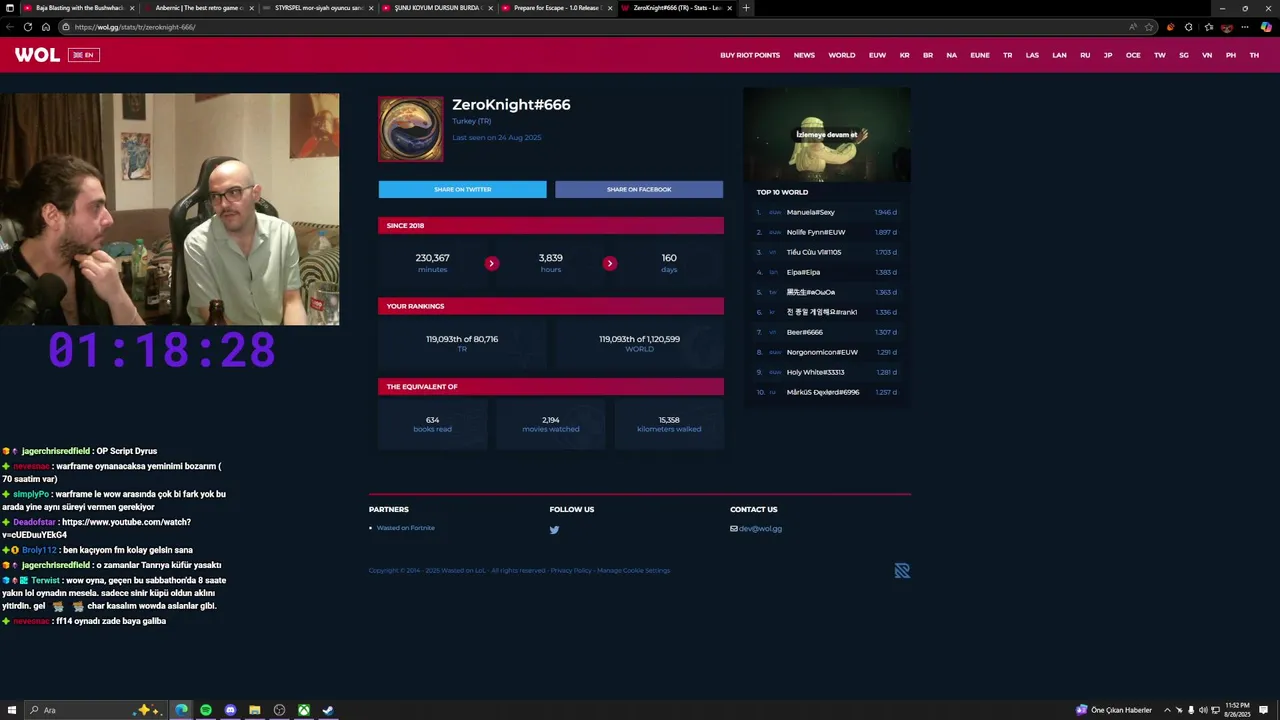1280x720 pixels.
Task: Select the NA region menu item
Action: (x=952, y=55)
